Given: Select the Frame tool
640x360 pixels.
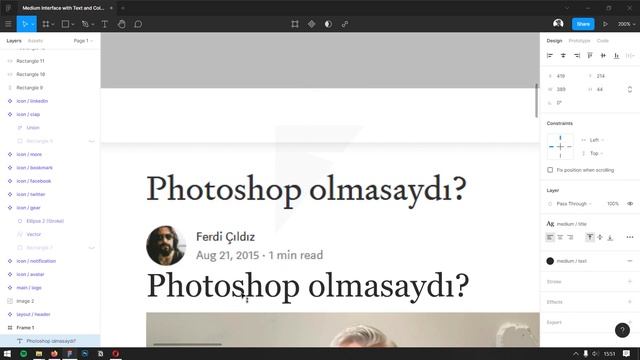Looking at the screenshot, I should click(46, 24).
